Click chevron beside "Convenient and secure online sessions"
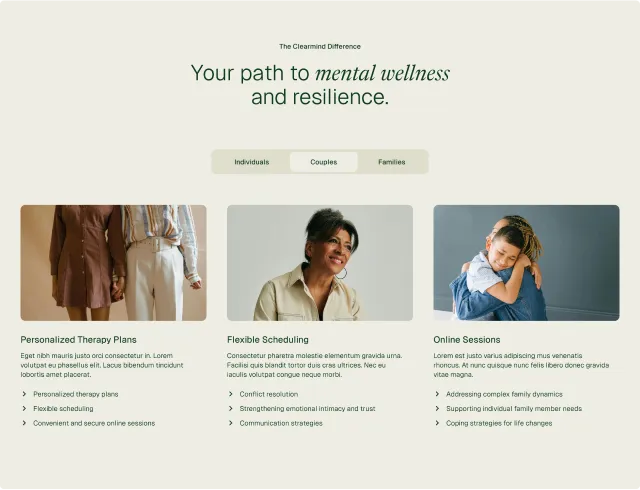Viewport: 640px width, 490px height. pyautogui.click(x=24, y=423)
